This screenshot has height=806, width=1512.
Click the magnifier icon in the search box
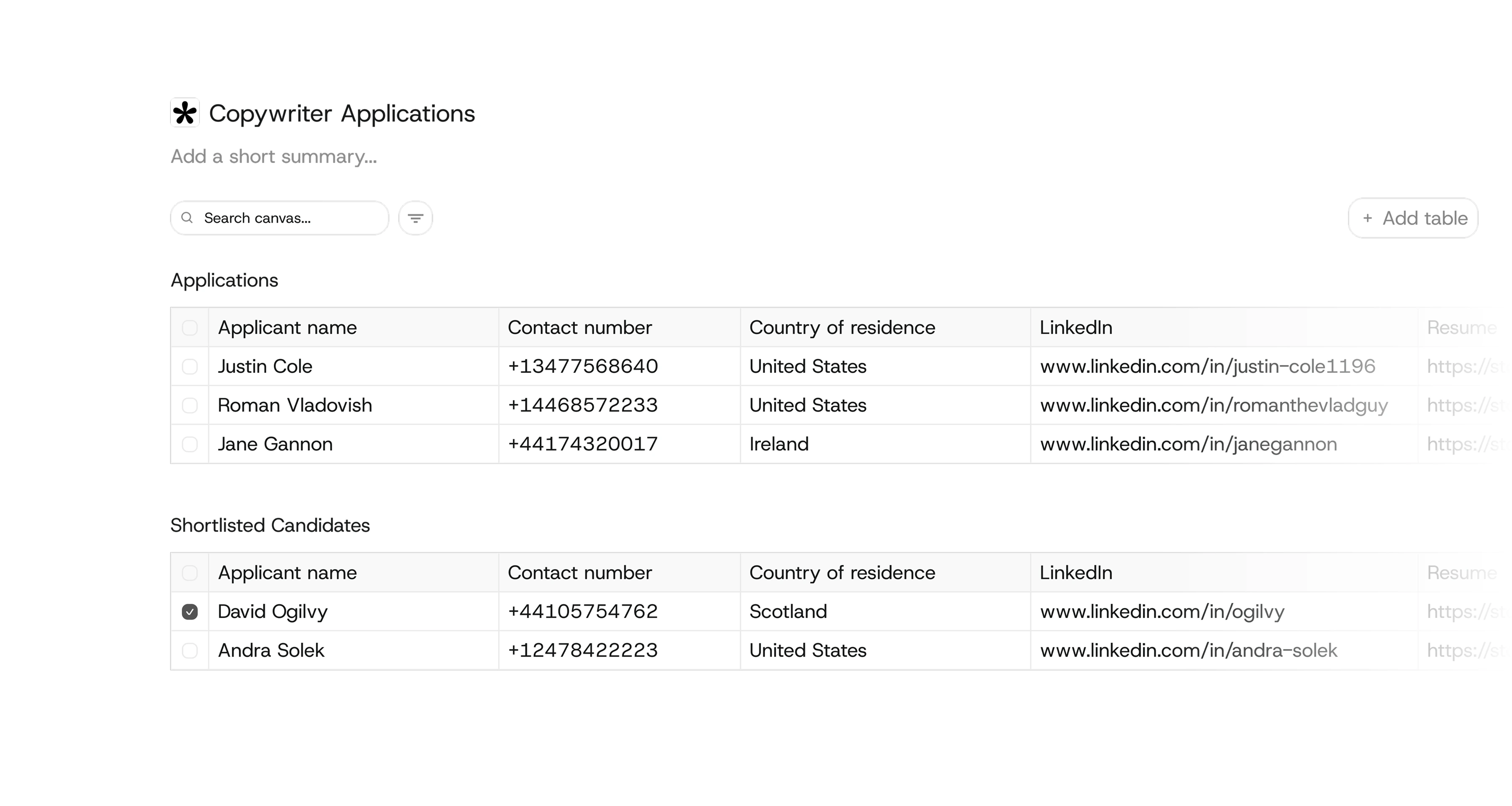187,218
